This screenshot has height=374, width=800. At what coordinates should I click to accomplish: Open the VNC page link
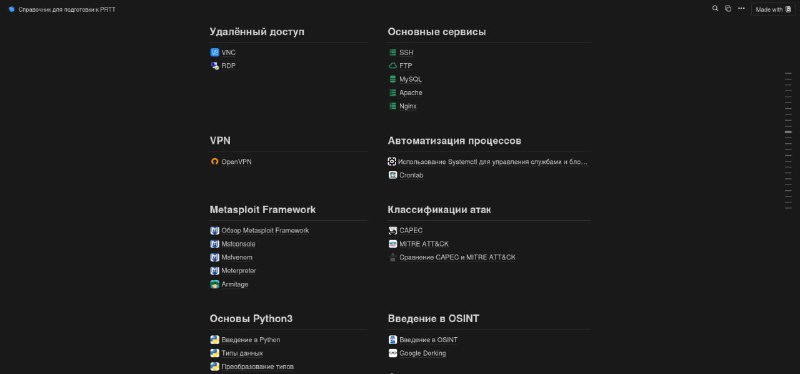(x=229, y=53)
